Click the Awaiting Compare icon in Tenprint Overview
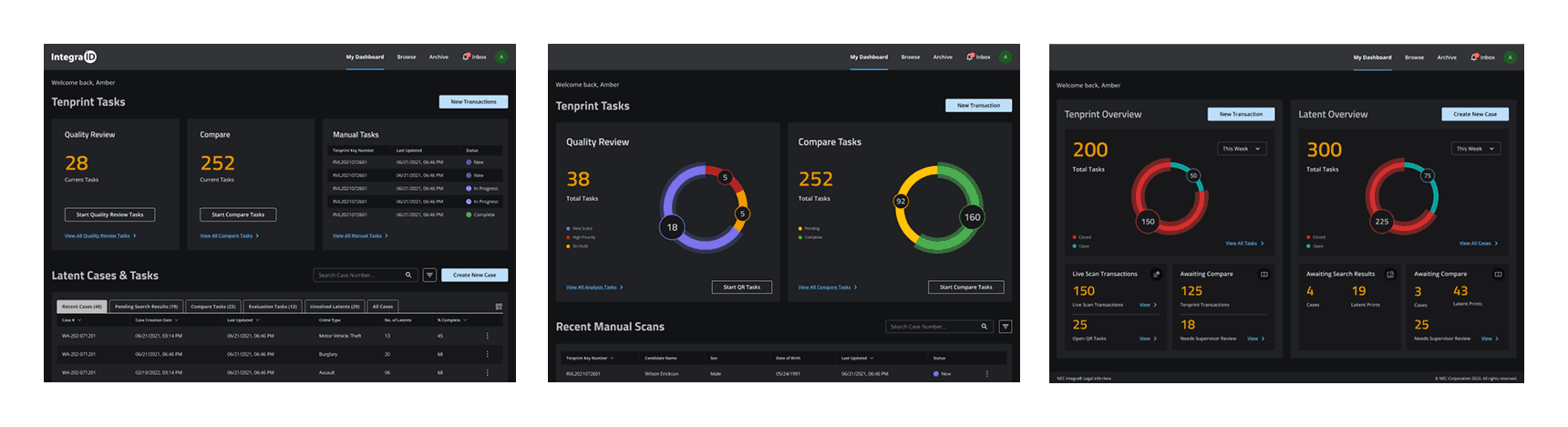This screenshot has height=427, width=1568. [1264, 274]
